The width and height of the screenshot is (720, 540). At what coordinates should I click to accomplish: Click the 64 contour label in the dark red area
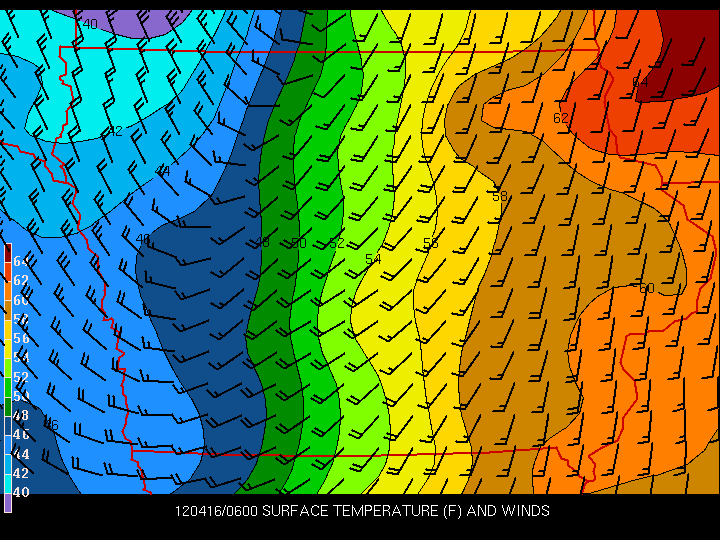coord(640,82)
